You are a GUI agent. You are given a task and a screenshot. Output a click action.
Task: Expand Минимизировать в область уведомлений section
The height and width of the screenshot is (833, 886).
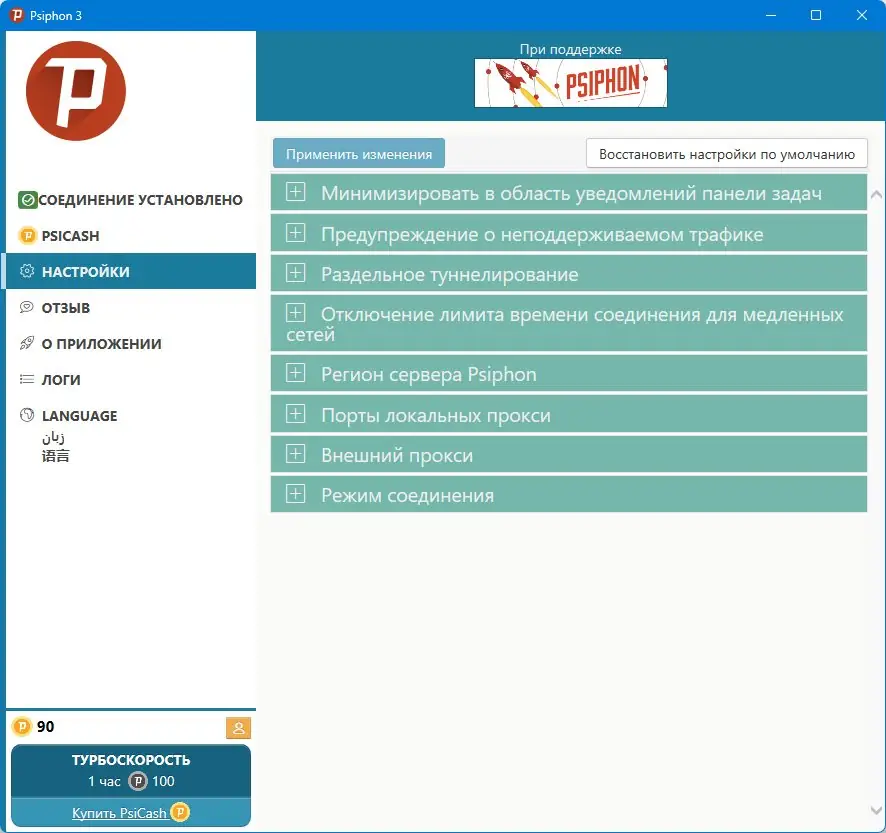click(568, 193)
